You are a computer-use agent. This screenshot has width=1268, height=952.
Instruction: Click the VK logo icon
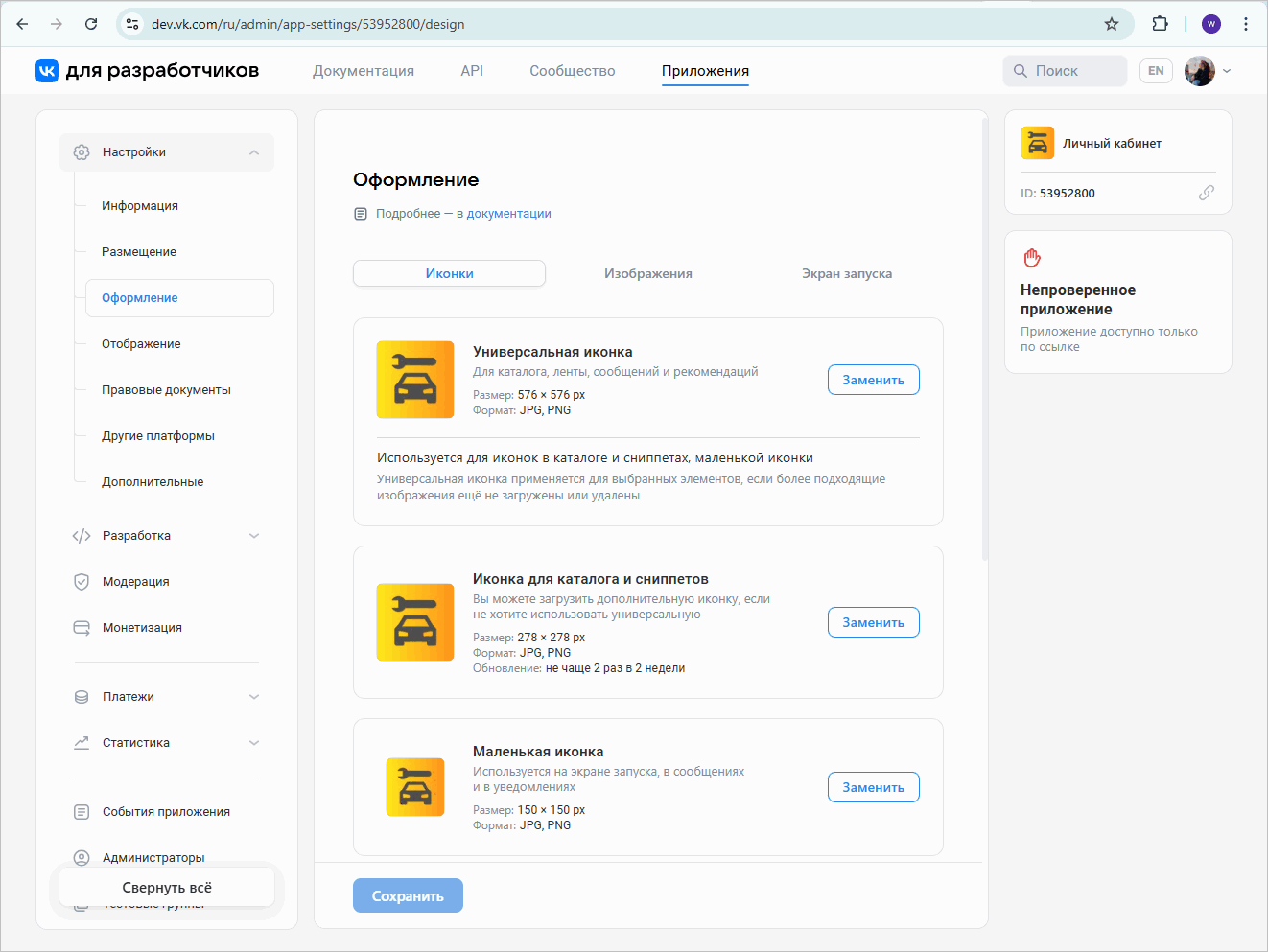tap(46, 70)
